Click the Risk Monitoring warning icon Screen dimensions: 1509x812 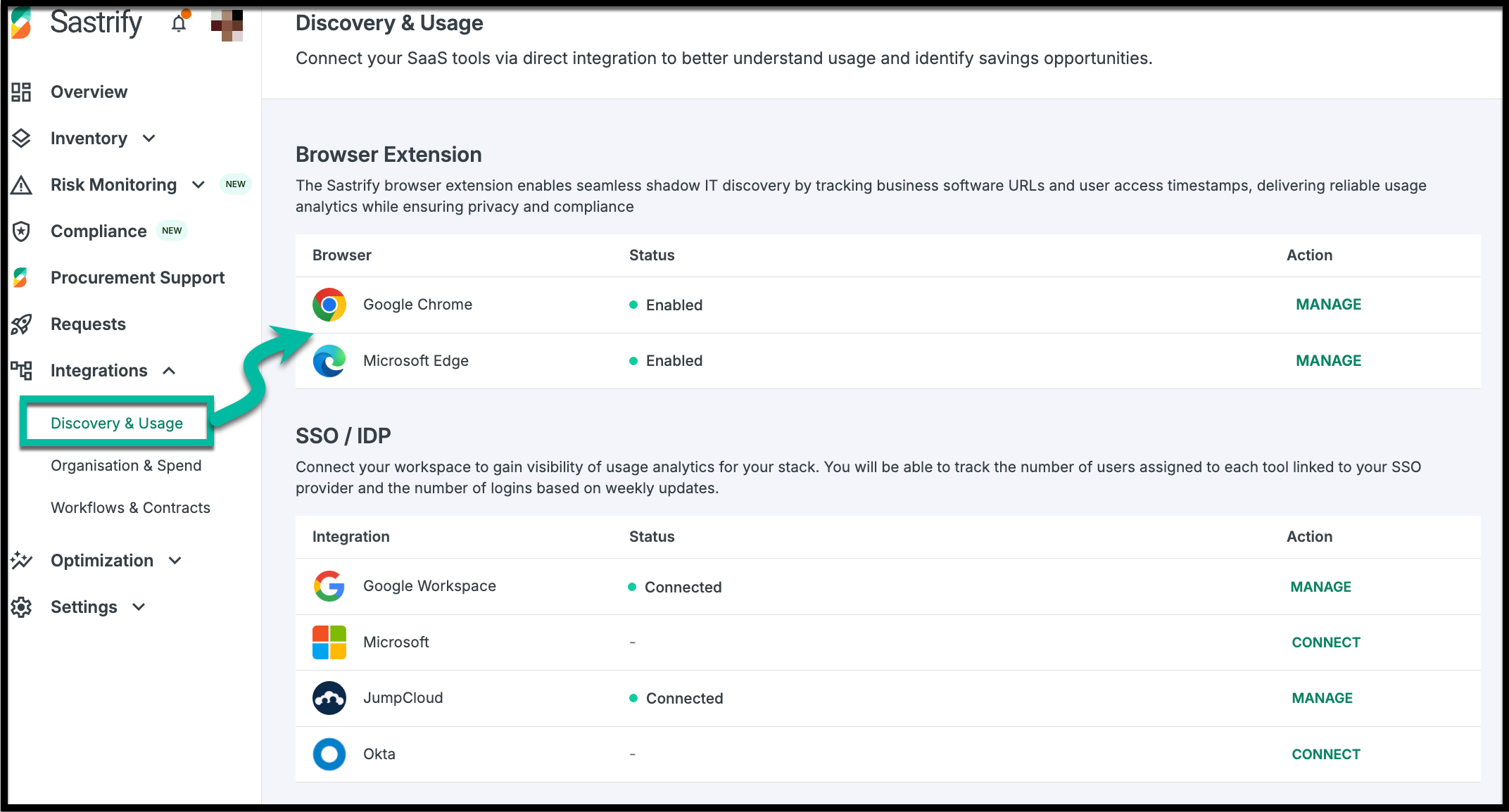(x=21, y=185)
